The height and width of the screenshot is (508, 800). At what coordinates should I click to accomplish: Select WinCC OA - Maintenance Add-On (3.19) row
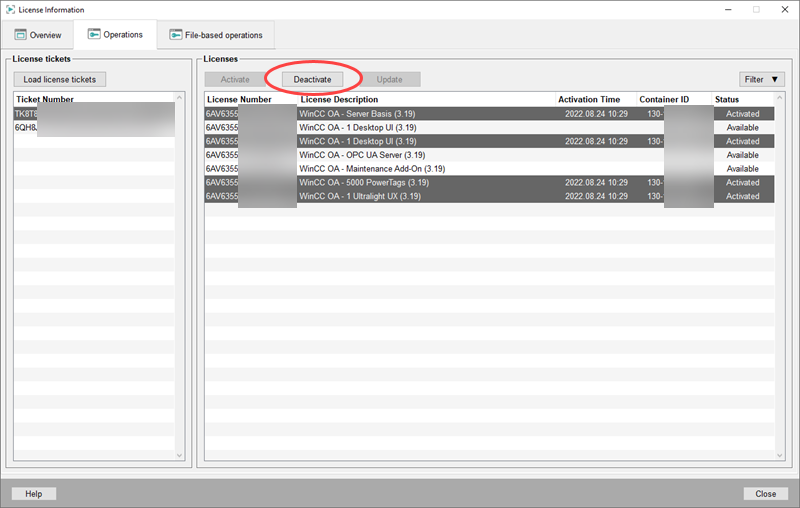[489, 168]
